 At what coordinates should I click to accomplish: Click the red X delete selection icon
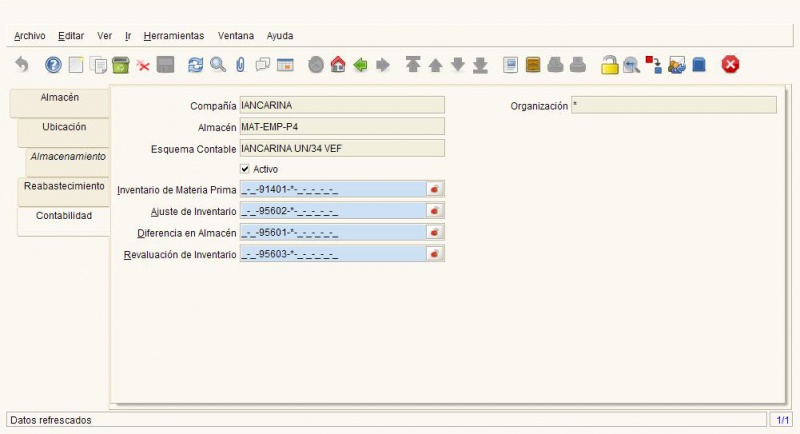pyautogui.click(x=143, y=66)
